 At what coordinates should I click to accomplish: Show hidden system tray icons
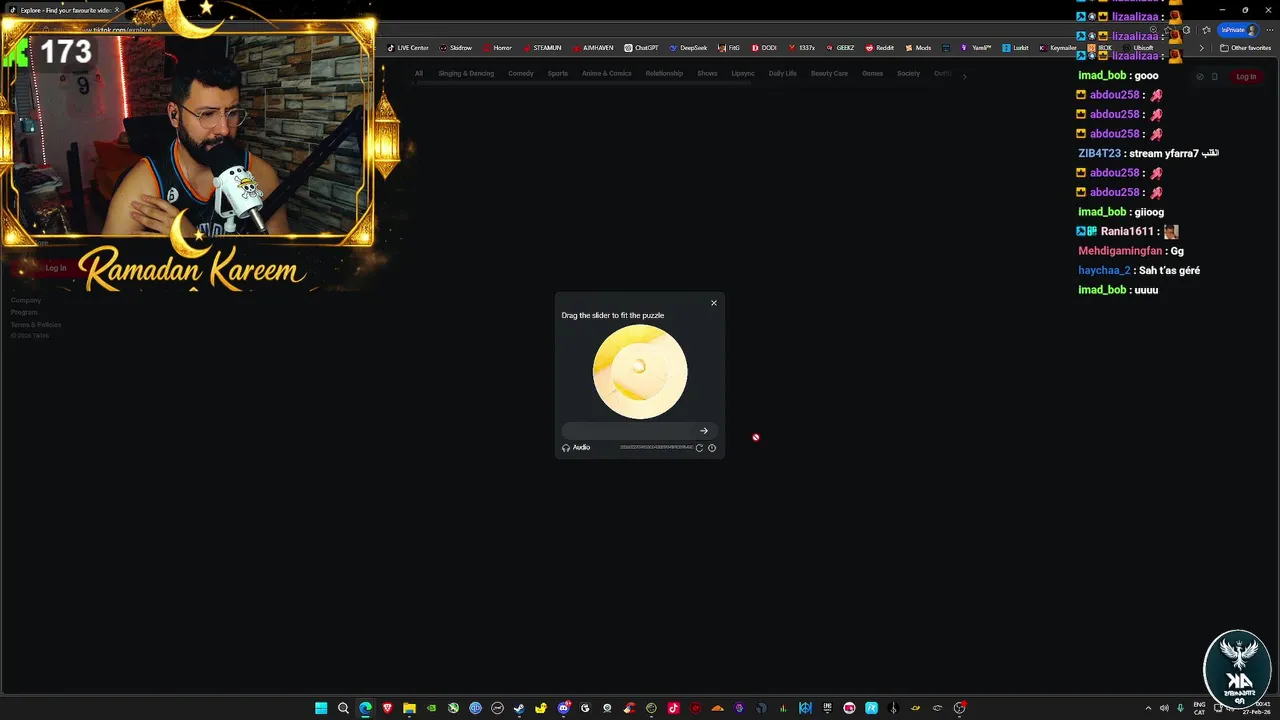1148,708
